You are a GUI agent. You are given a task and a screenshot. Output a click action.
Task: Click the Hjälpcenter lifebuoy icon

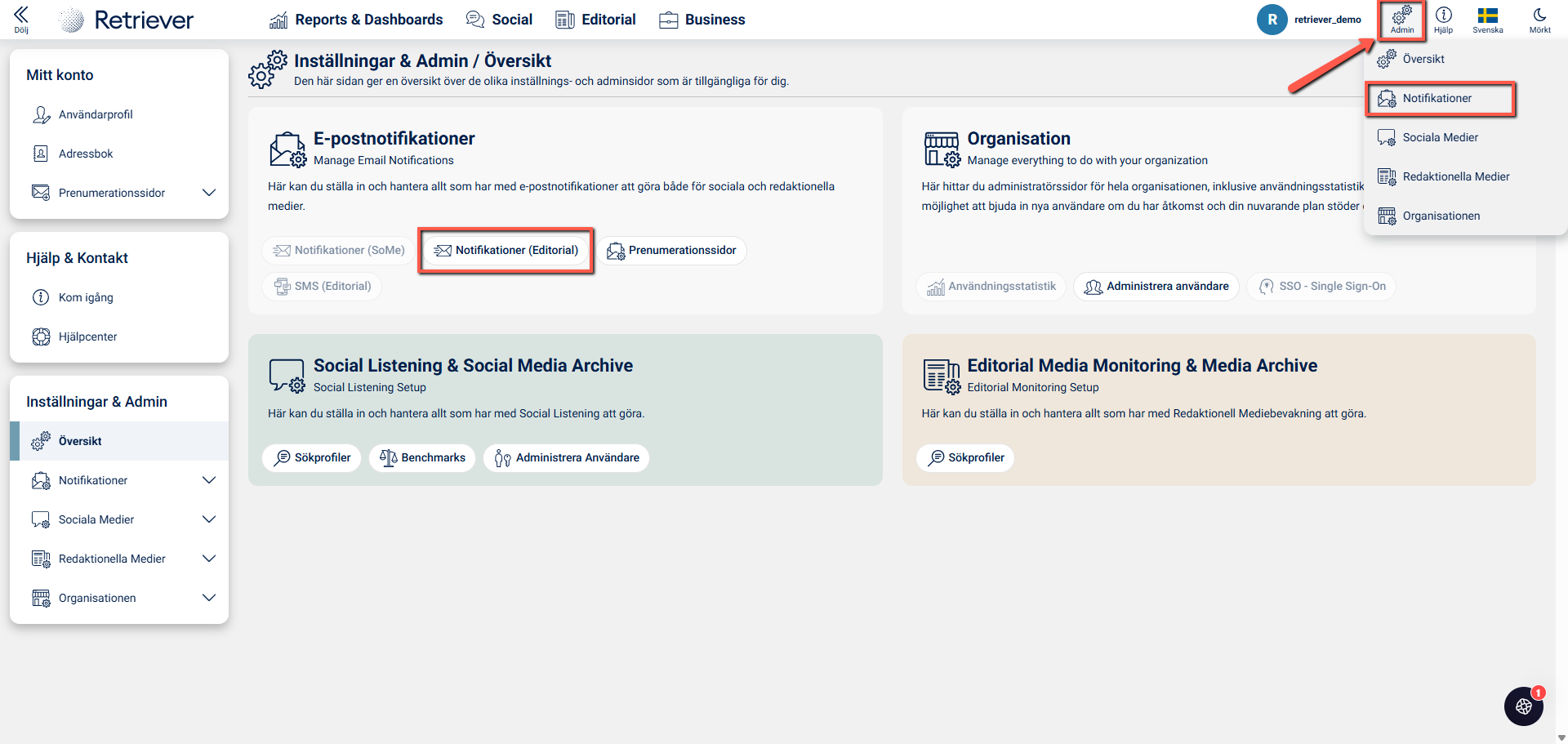41,336
